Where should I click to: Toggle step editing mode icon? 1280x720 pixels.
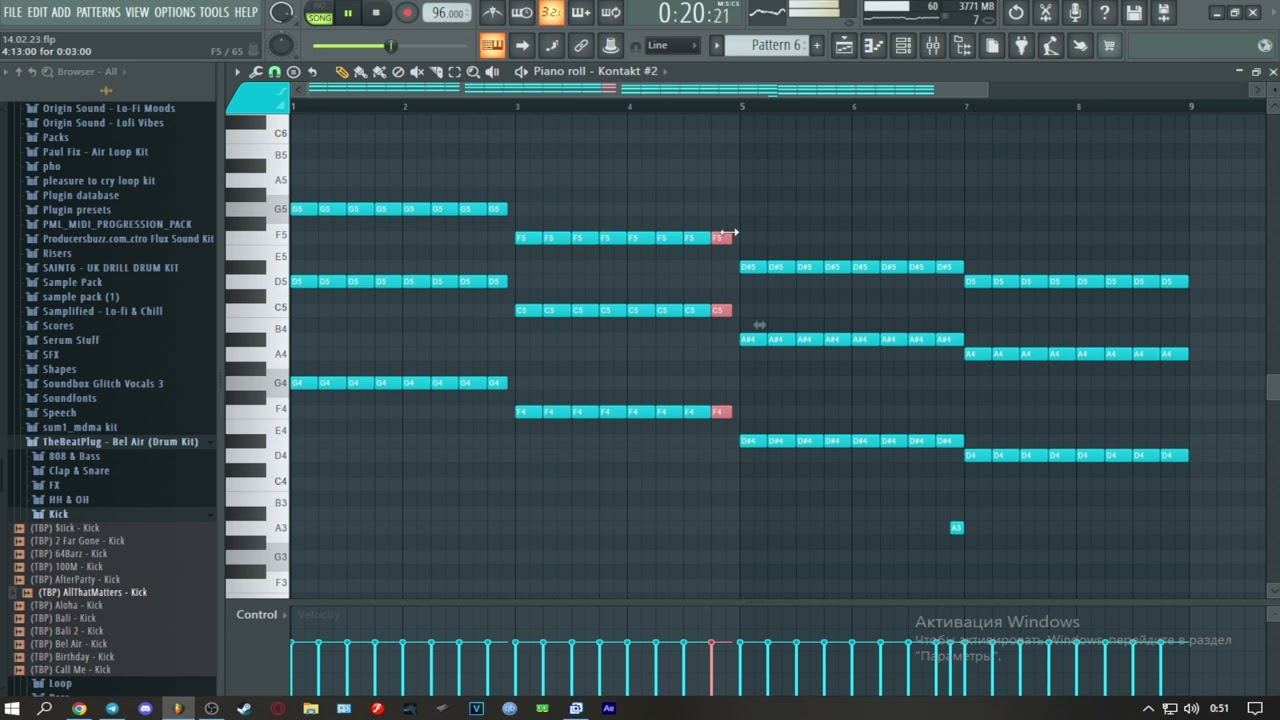(x=551, y=45)
